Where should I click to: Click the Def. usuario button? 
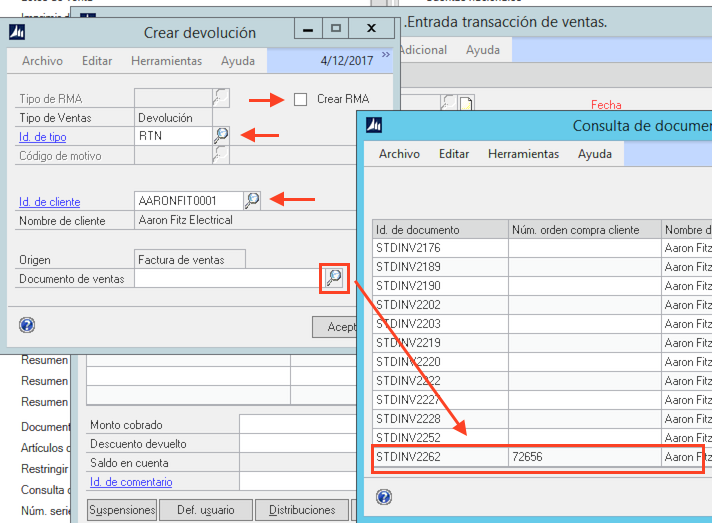pos(208,510)
